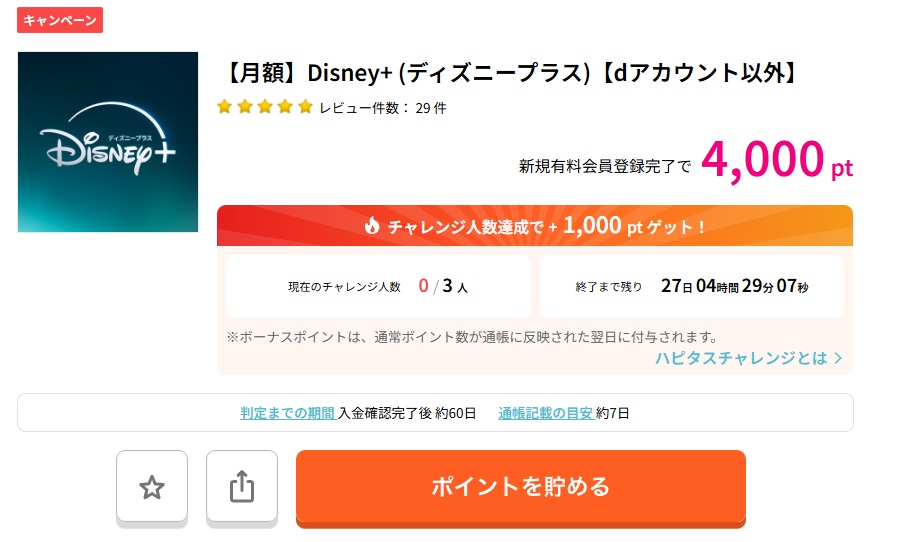Click the share icon button
This screenshot has height=542, width=906.
pyautogui.click(x=242, y=487)
